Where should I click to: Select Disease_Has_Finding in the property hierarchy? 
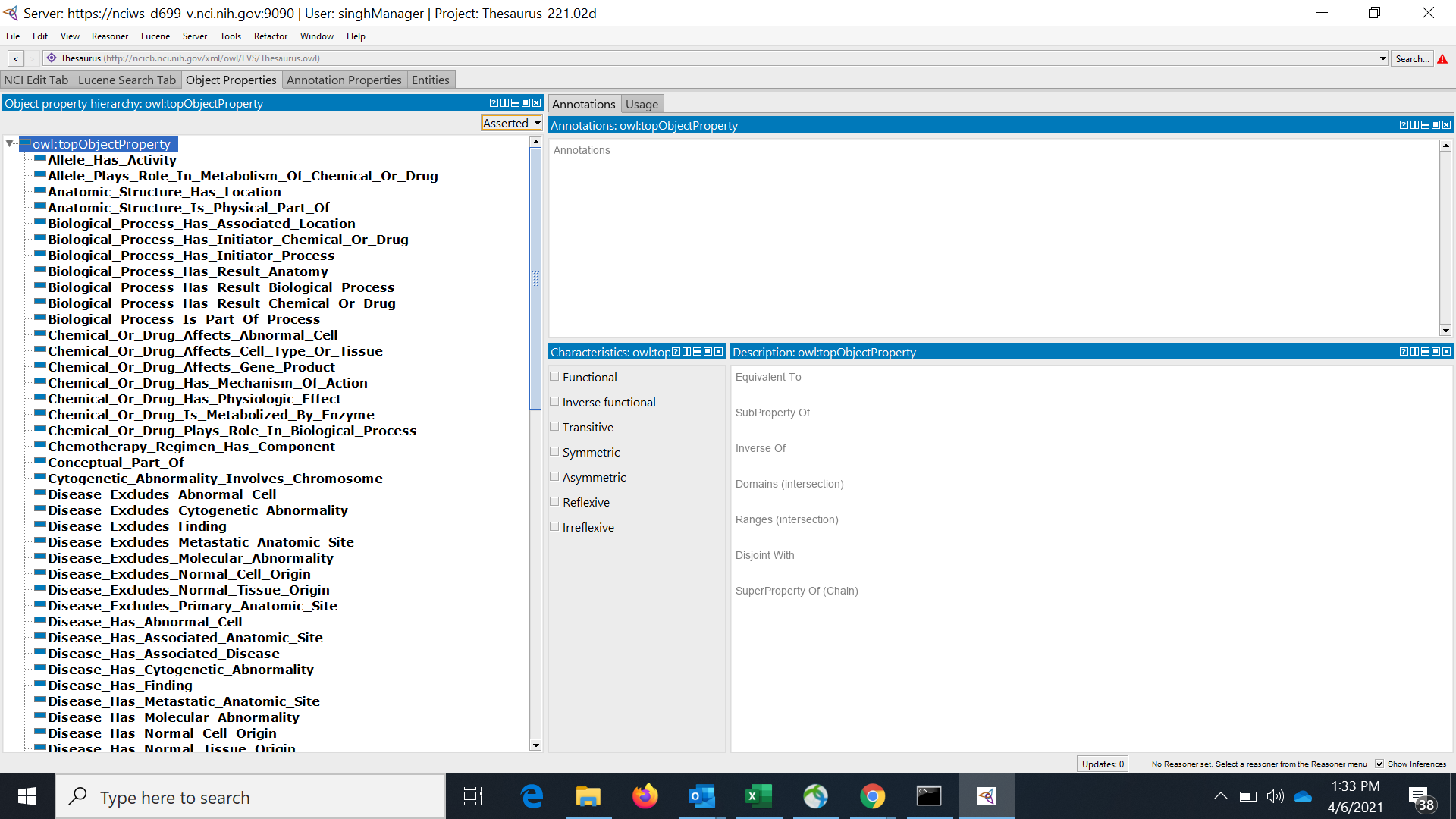(x=120, y=685)
